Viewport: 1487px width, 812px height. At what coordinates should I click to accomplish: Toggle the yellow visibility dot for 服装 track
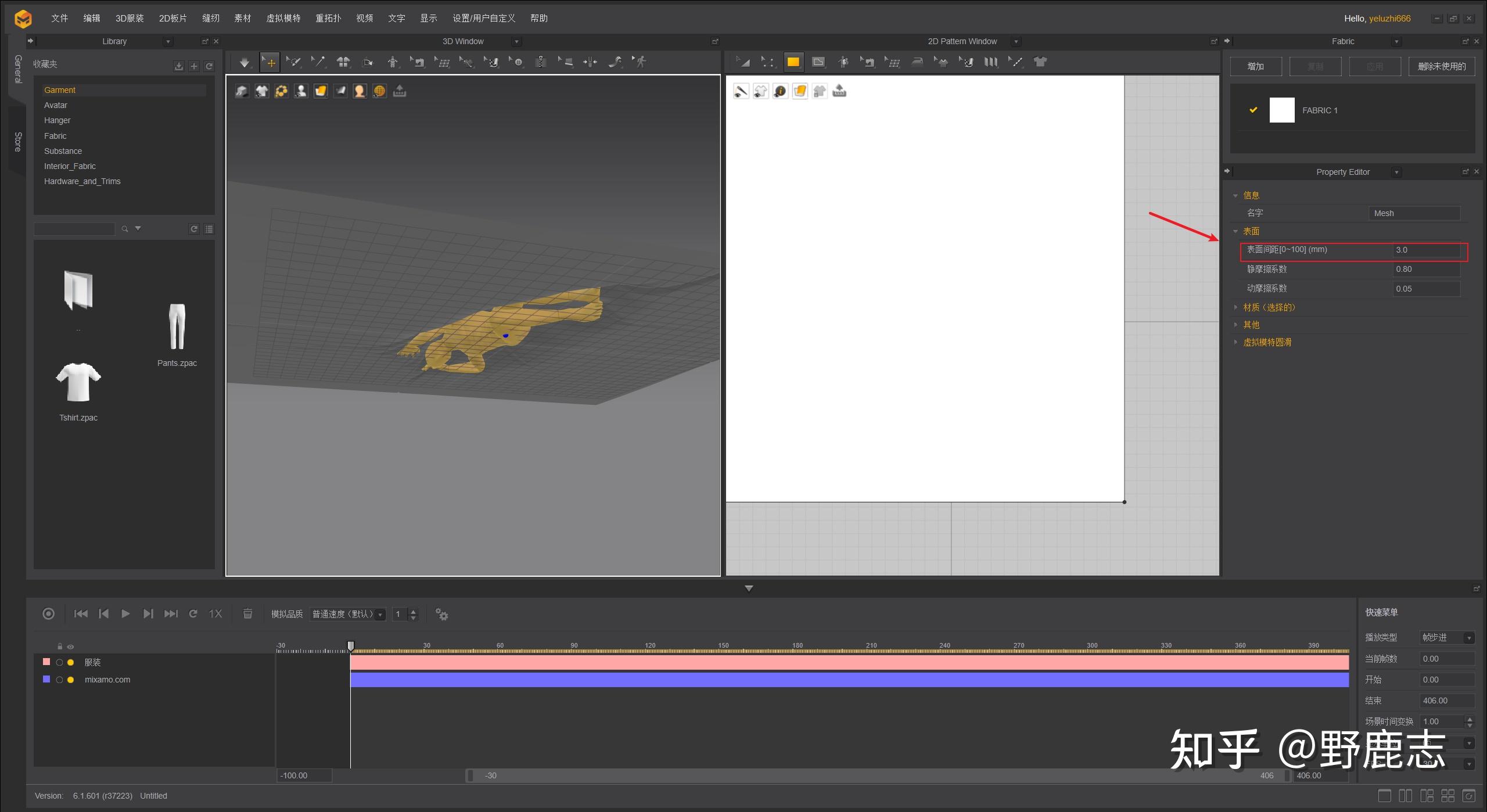71,662
